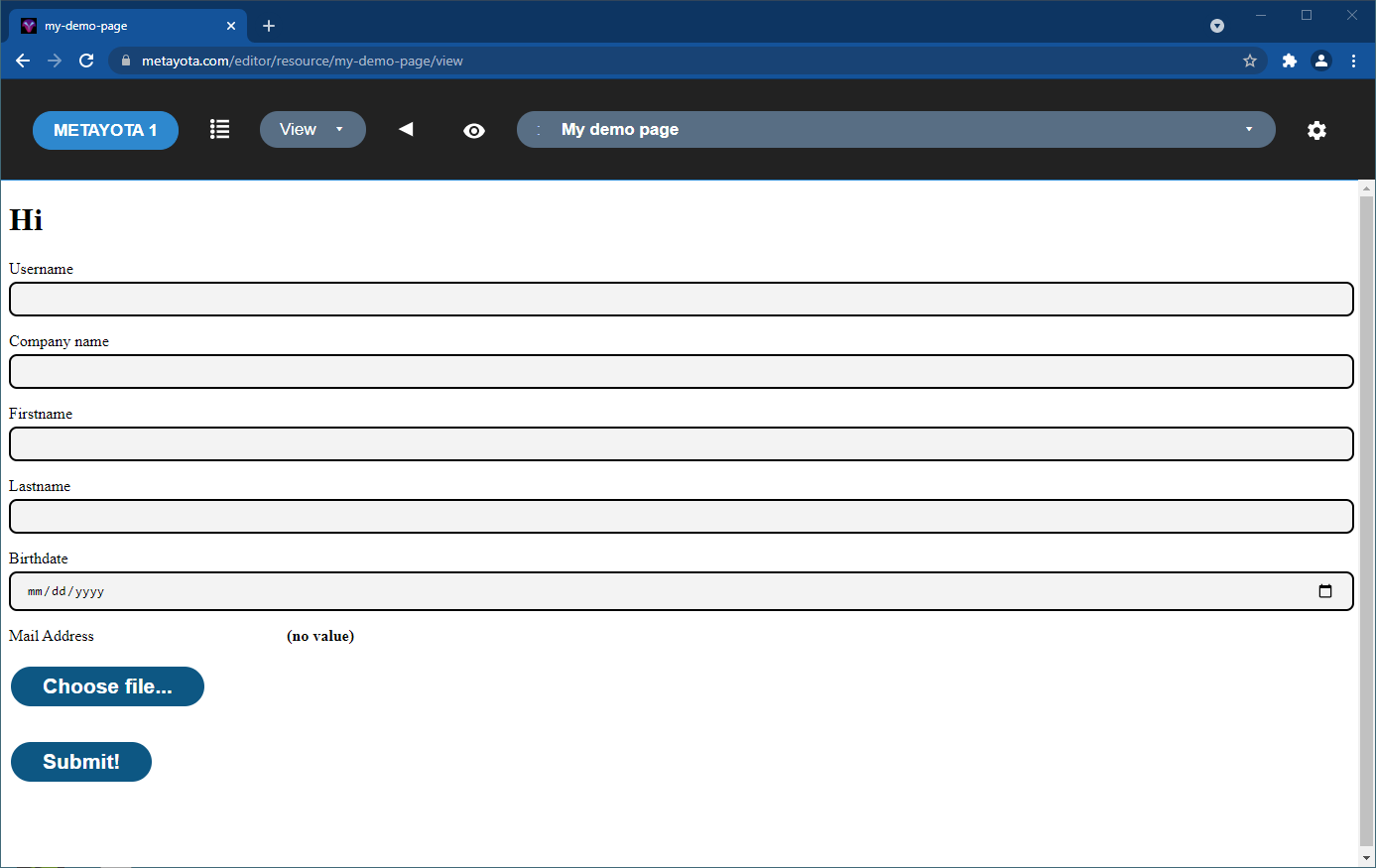Click the Username label
Image resolution: width=1376 pixels, height=868 pixels.
(42, 269)
